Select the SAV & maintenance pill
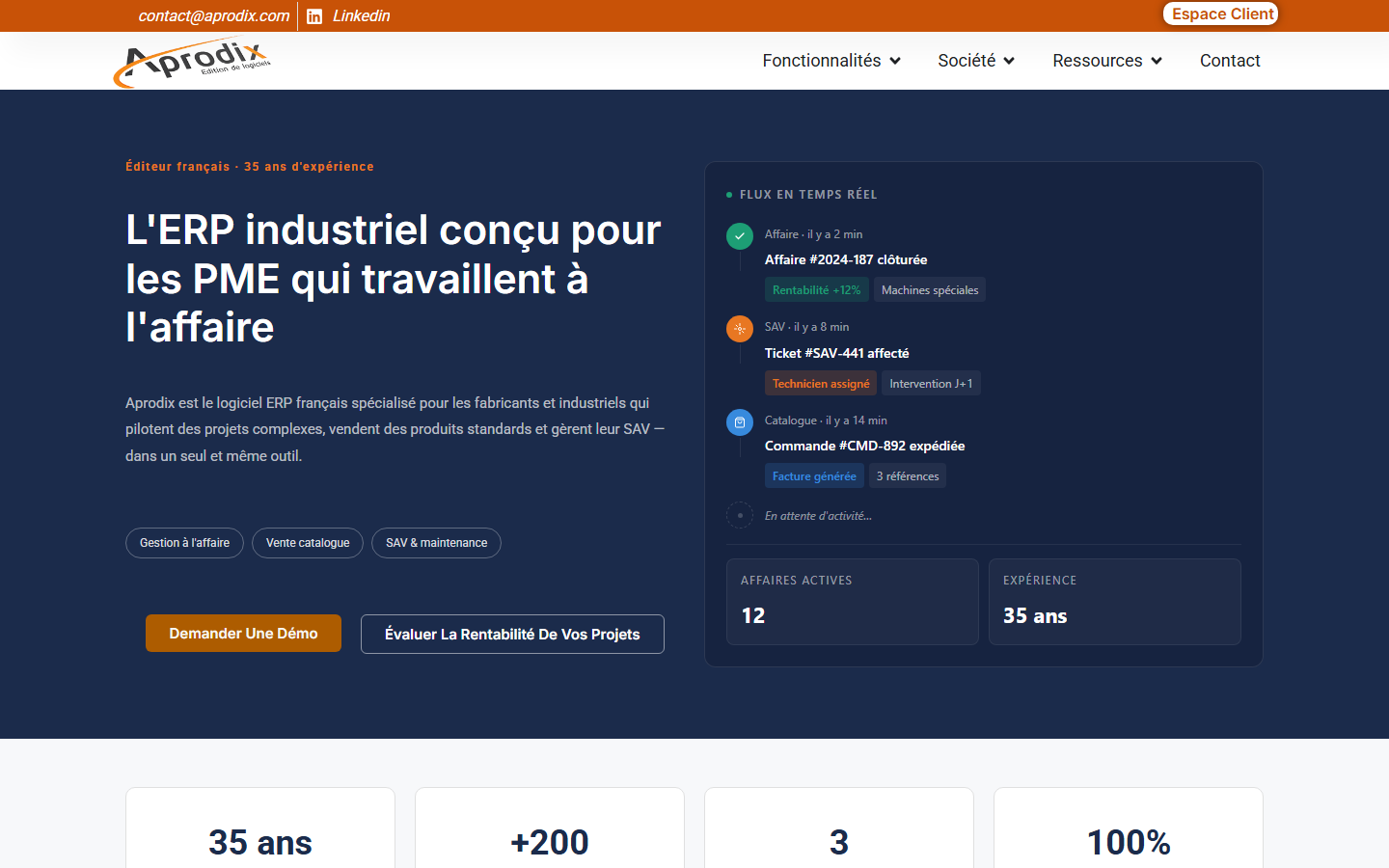1389x868 pixels. [x=436, y=543]
